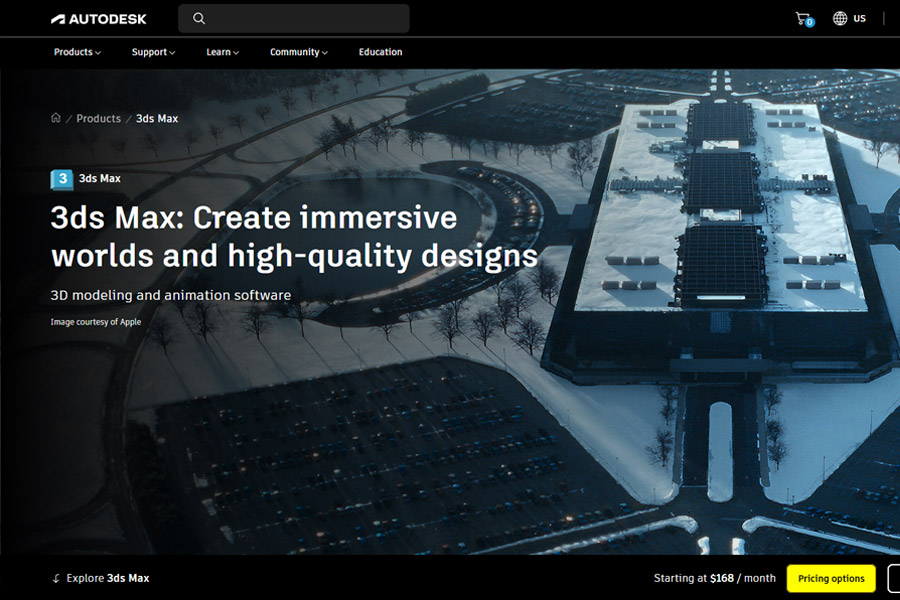Click the headline '3ds Max: Create immersive worlds'
This screenshot has height=600, width=900.
(x=294, y=236)
